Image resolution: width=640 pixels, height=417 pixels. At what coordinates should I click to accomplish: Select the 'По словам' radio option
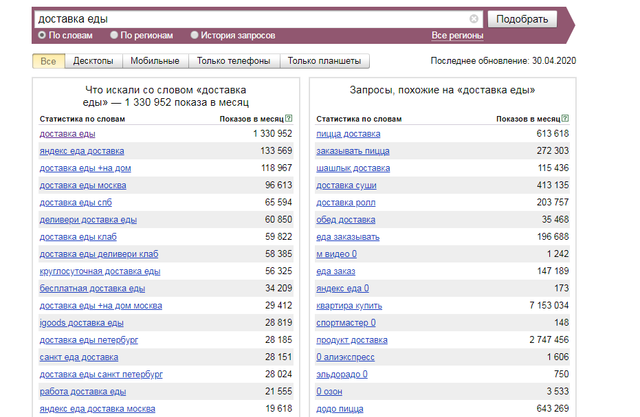point(42,35)
